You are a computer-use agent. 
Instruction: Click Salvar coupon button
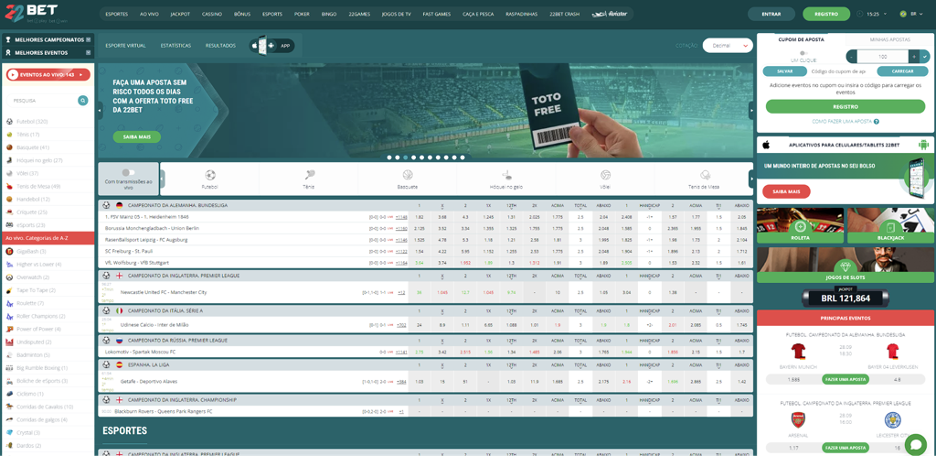coord(785,71)
